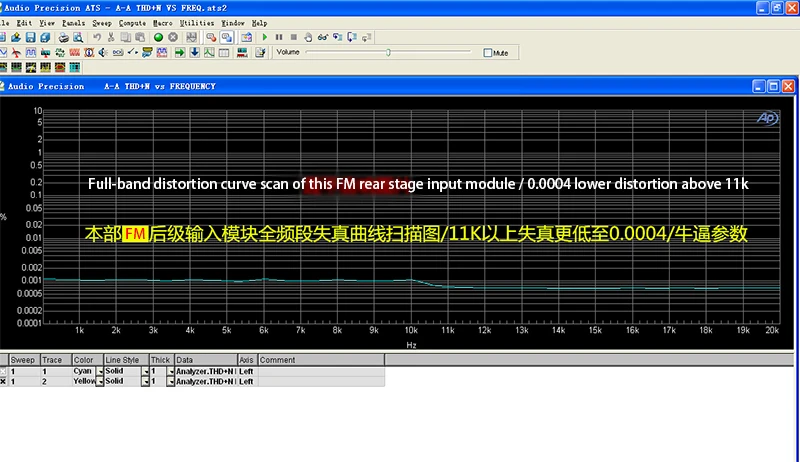Click the speaker icon in second toolbar
The image size is (800, 462).
103,53
